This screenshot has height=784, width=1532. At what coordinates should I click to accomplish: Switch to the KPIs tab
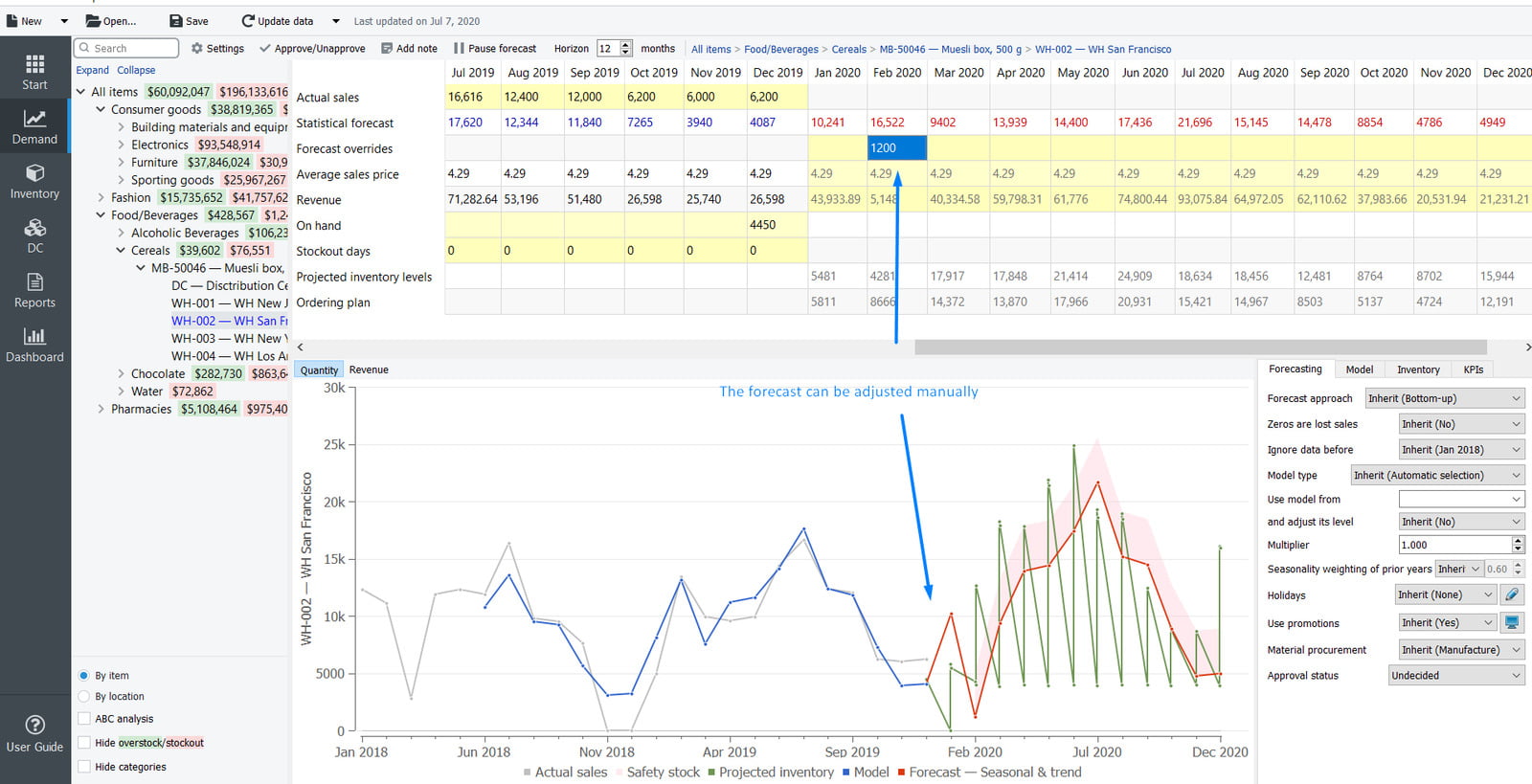pos(1473,370)
